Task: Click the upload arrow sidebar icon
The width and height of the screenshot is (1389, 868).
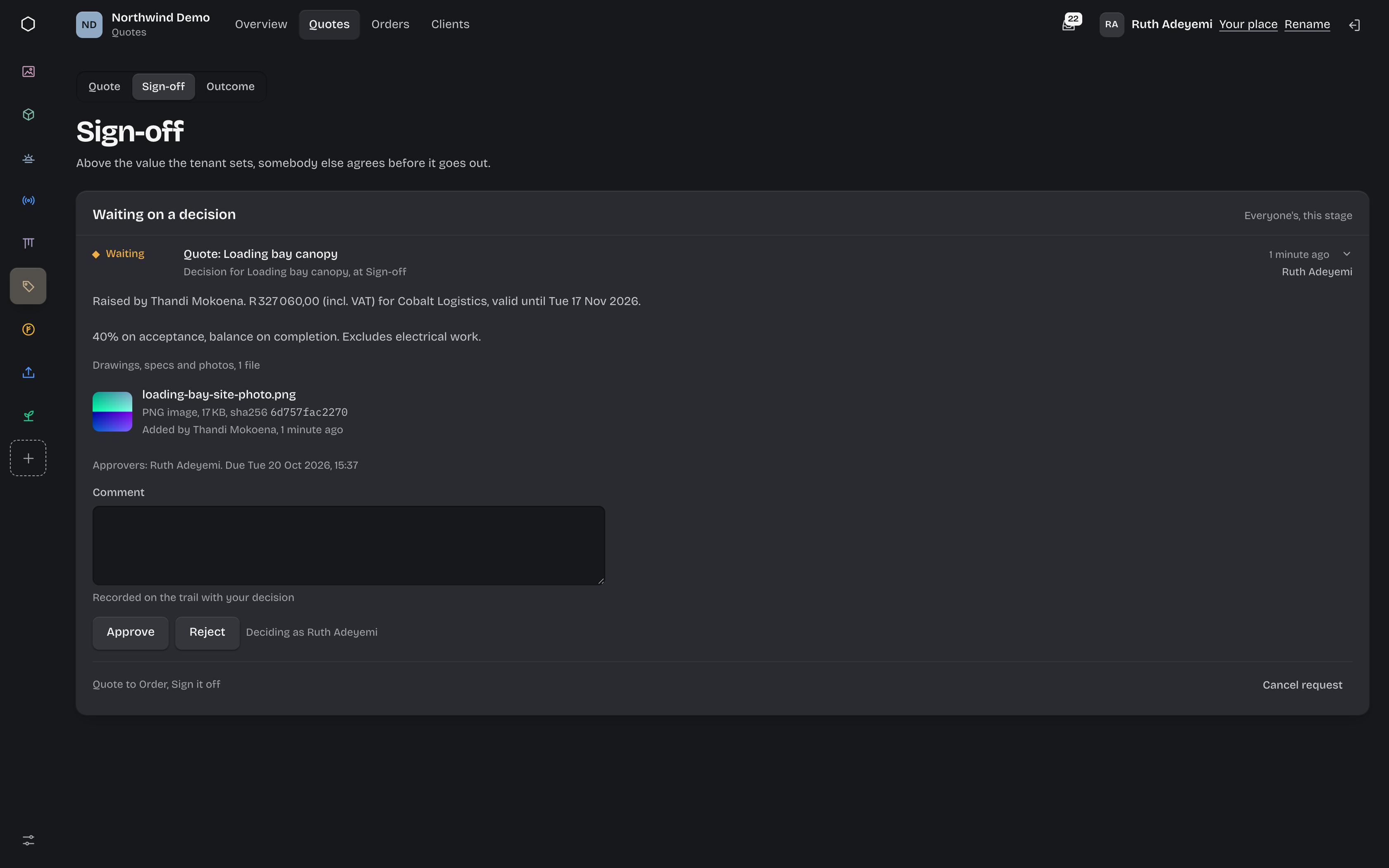Action: pyautogui.click(x=28, y=372)
